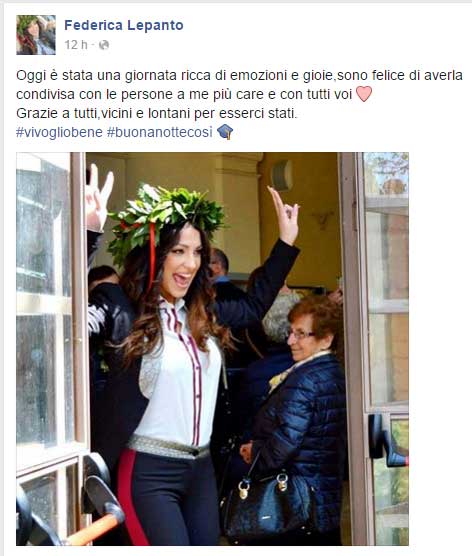Click the Federica Lepanto name link
The image size is (472, 556).
click(x=124, y=25)
